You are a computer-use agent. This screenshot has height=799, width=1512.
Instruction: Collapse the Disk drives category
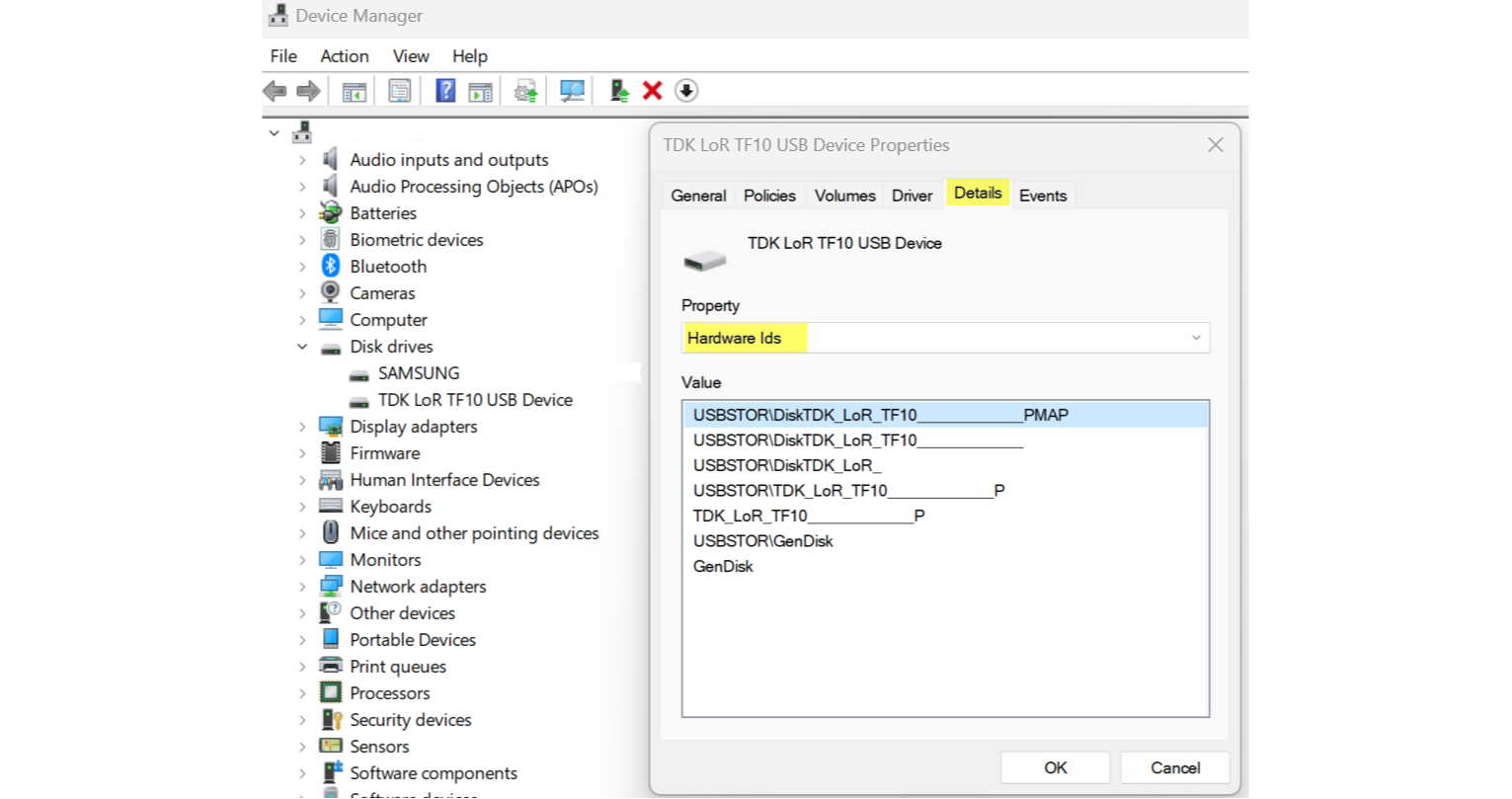coord(302,347)
